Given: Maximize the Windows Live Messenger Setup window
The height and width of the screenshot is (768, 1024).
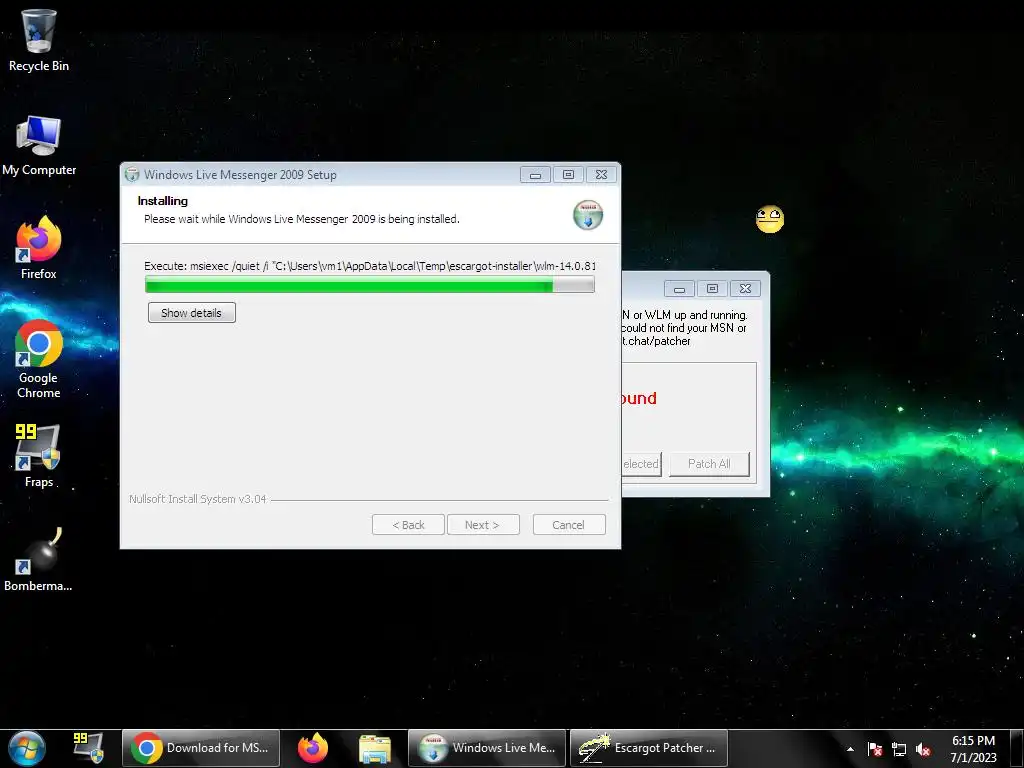Looking at the screenshot, I should 568,174.
